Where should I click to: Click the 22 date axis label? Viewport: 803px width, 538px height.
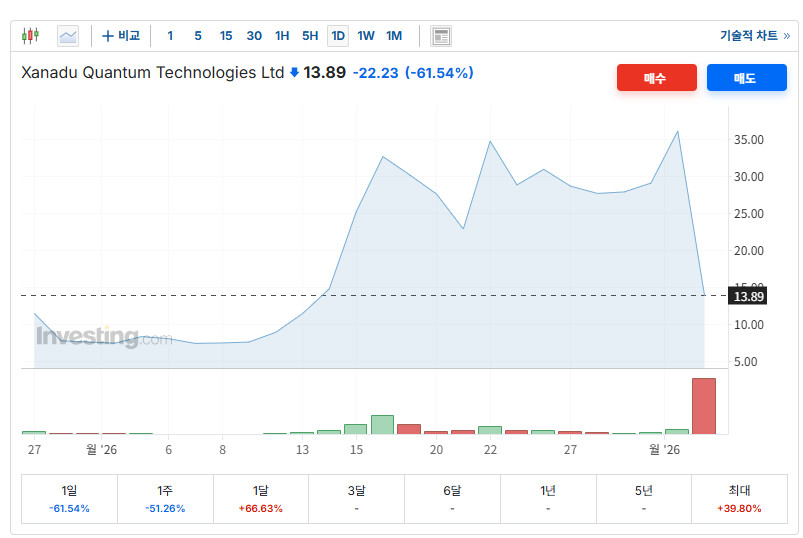click(490, 449)
